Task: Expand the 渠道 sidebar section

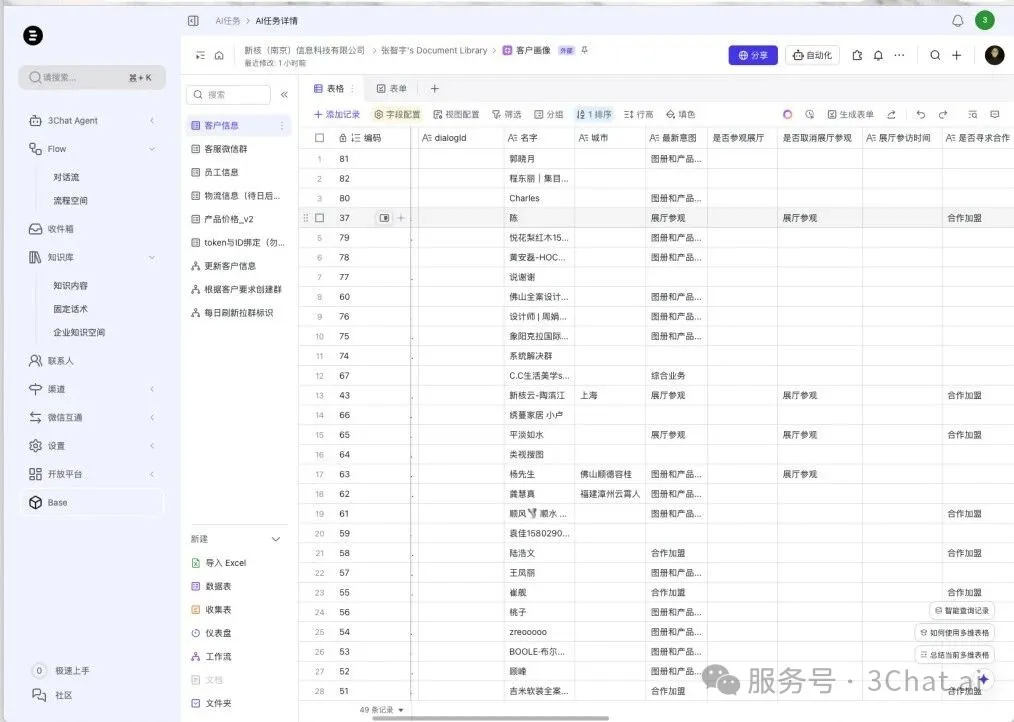Action: (x=57, y=389)
